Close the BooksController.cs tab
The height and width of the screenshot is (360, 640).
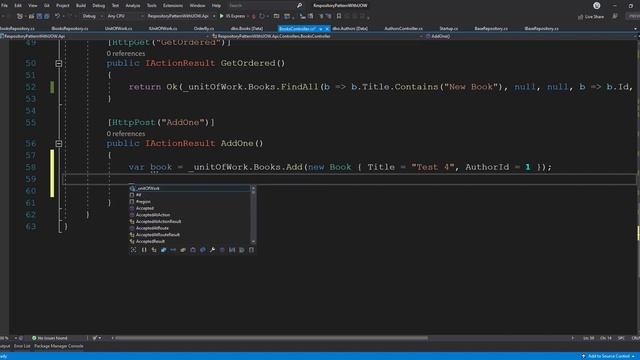click(x=327, y=29)
